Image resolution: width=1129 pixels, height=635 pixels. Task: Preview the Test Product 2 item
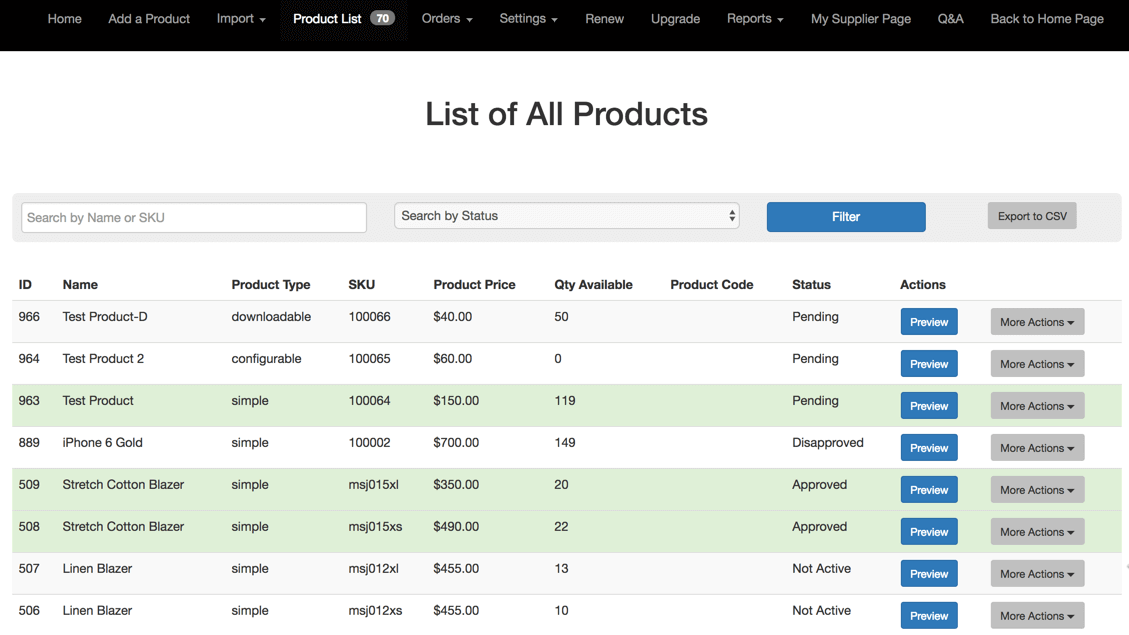[928, 364]
